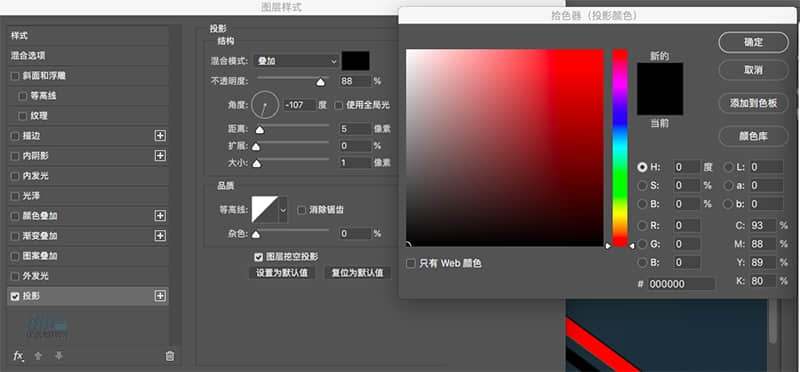
Task: Click 取消 in the color picker
Action: (x=754, y=70)
